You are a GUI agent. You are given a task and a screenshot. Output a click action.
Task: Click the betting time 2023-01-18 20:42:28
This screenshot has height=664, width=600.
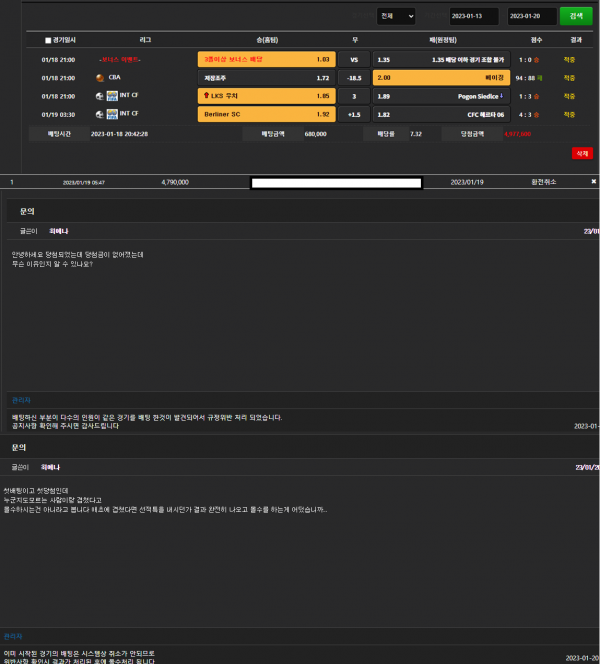click(119, 134)
